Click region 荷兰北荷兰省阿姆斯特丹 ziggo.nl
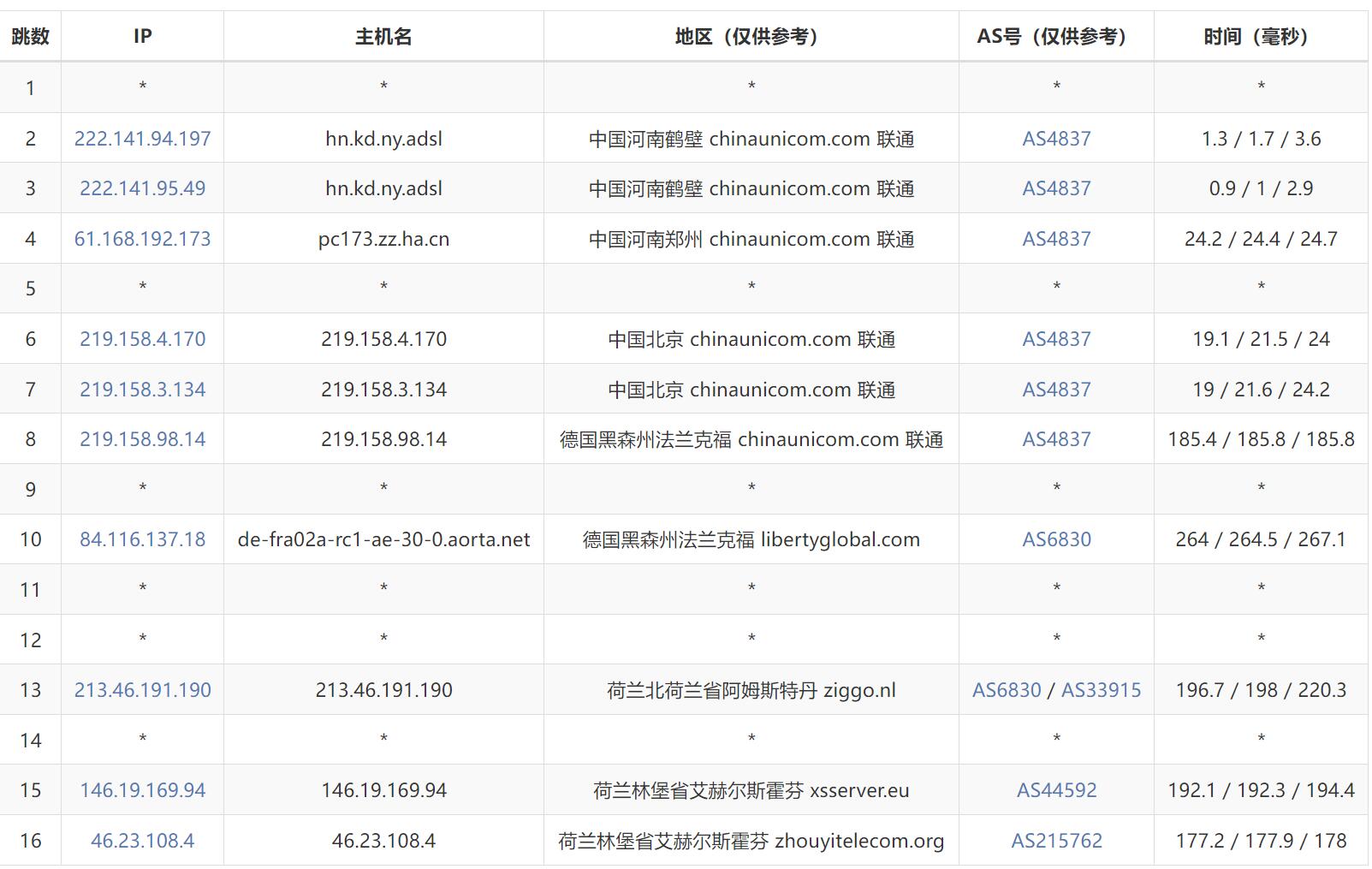 (751, 690)
